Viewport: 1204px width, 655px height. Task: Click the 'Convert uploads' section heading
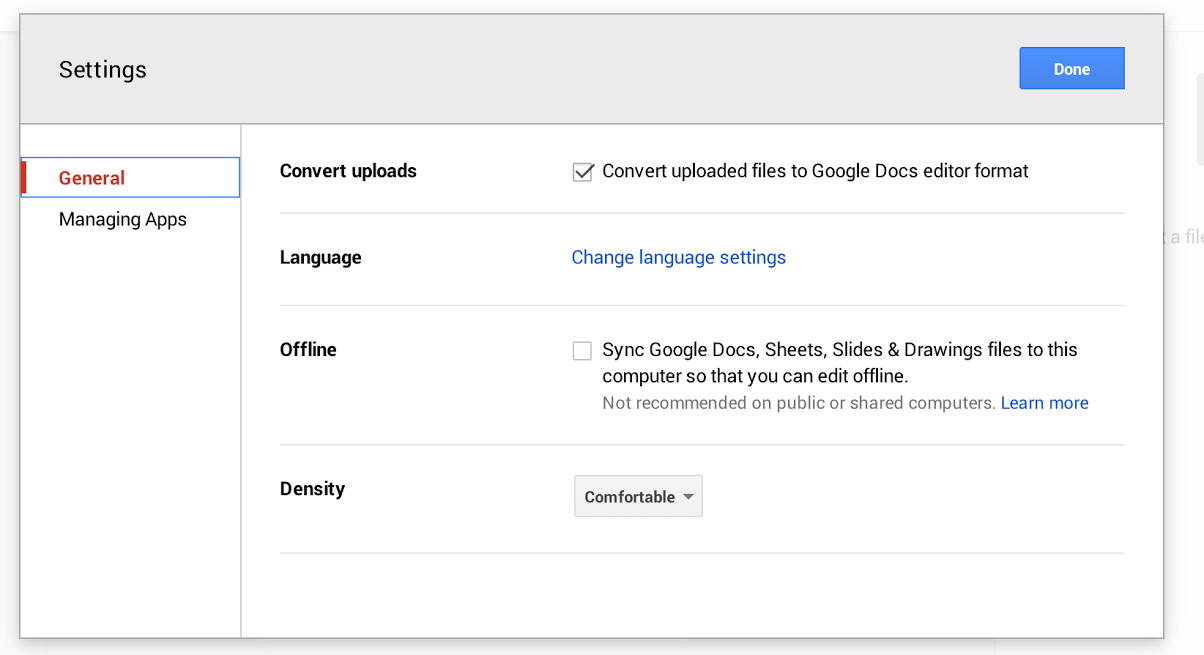[348, 171]
